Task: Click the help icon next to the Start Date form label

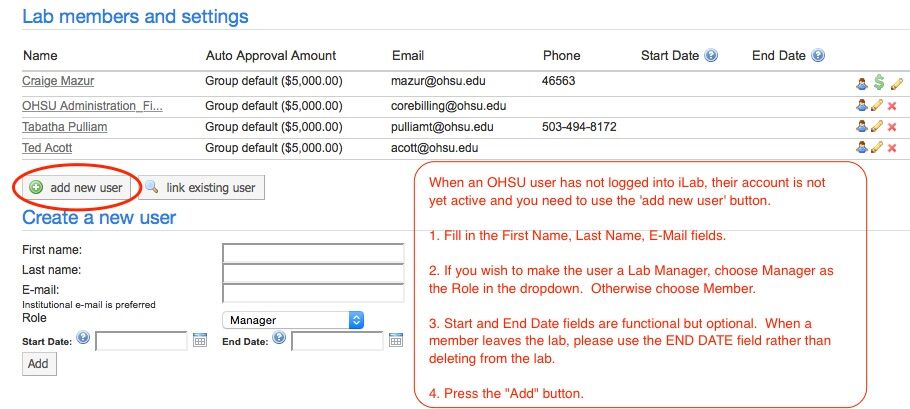Action: pos(83,338)
